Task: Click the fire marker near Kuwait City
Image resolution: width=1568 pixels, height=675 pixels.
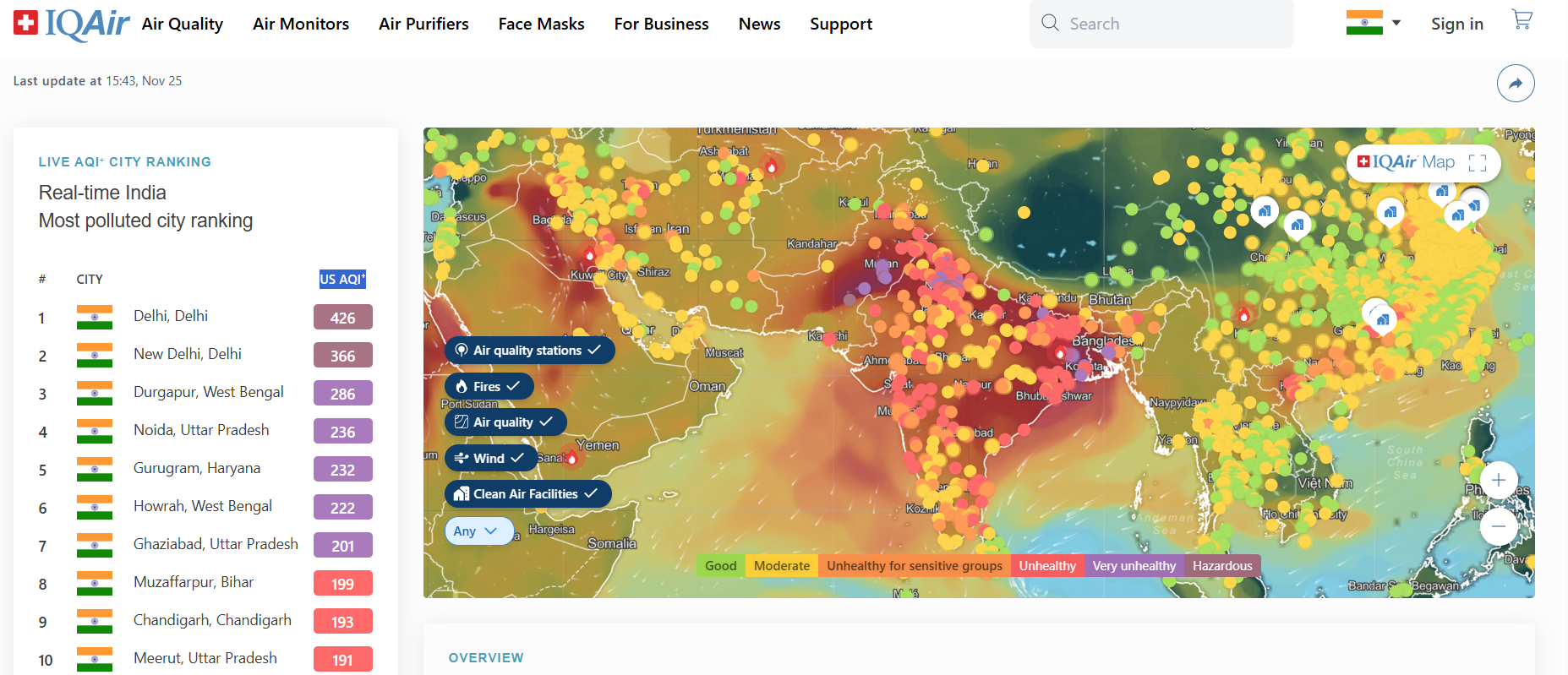Action: coord(590,253)
